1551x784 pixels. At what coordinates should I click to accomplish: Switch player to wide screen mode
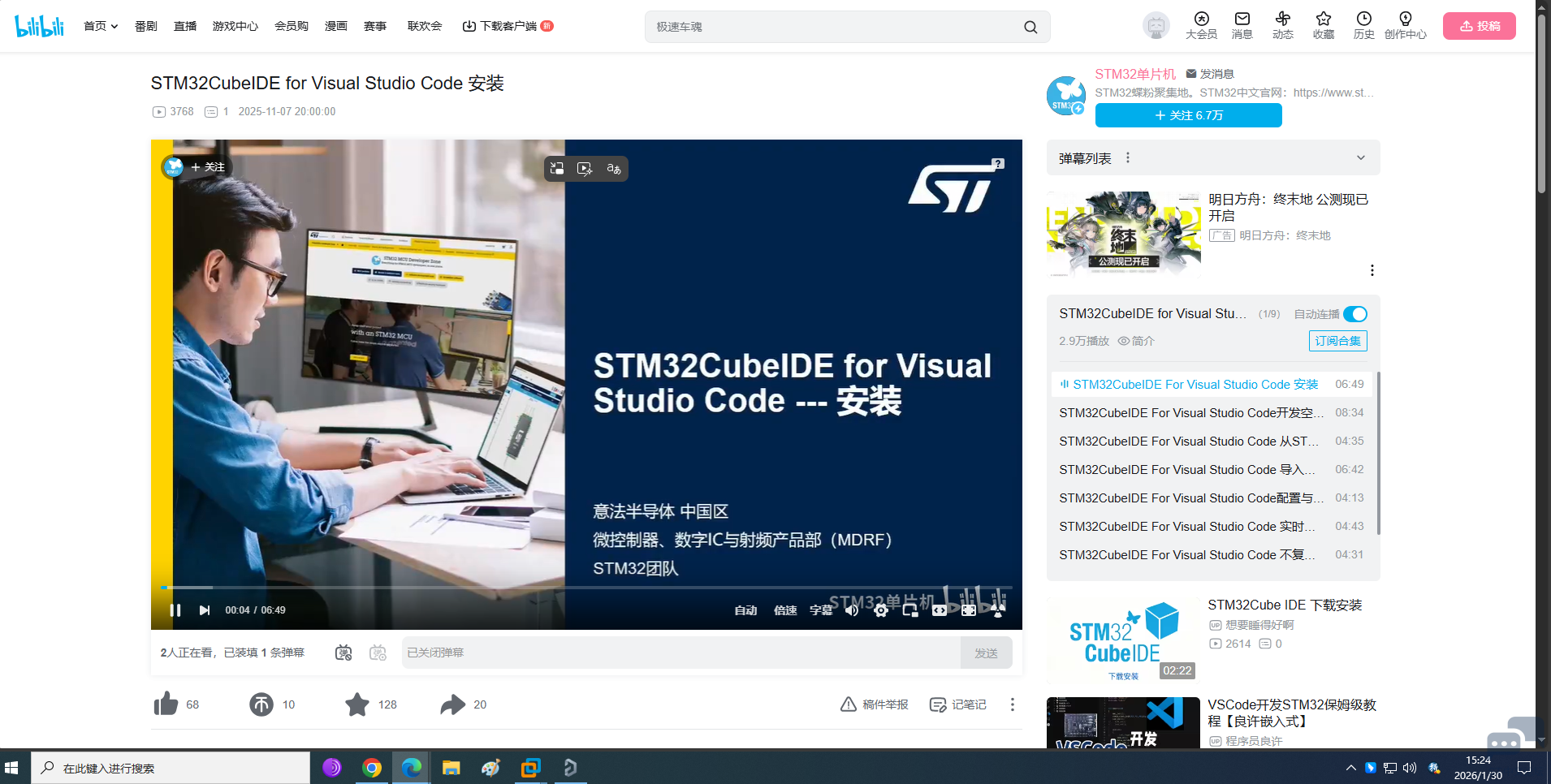[x=939, y=610]
